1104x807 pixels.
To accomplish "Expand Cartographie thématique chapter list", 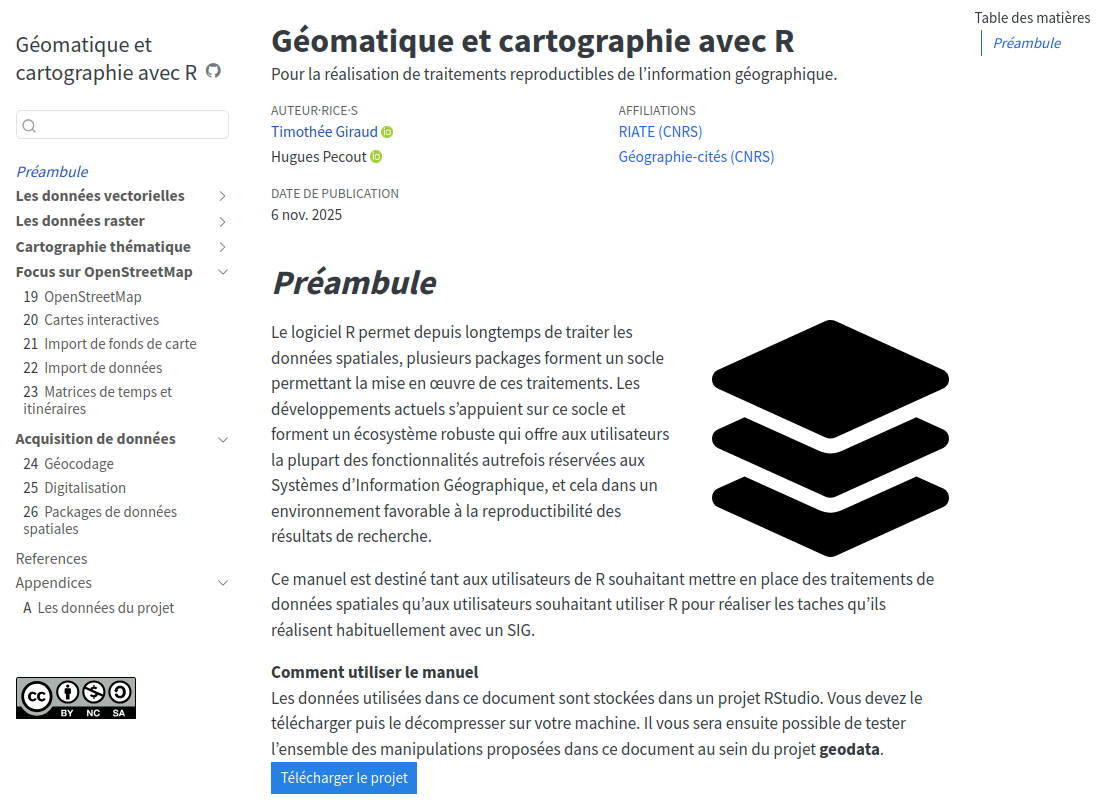I will (223, 247).
